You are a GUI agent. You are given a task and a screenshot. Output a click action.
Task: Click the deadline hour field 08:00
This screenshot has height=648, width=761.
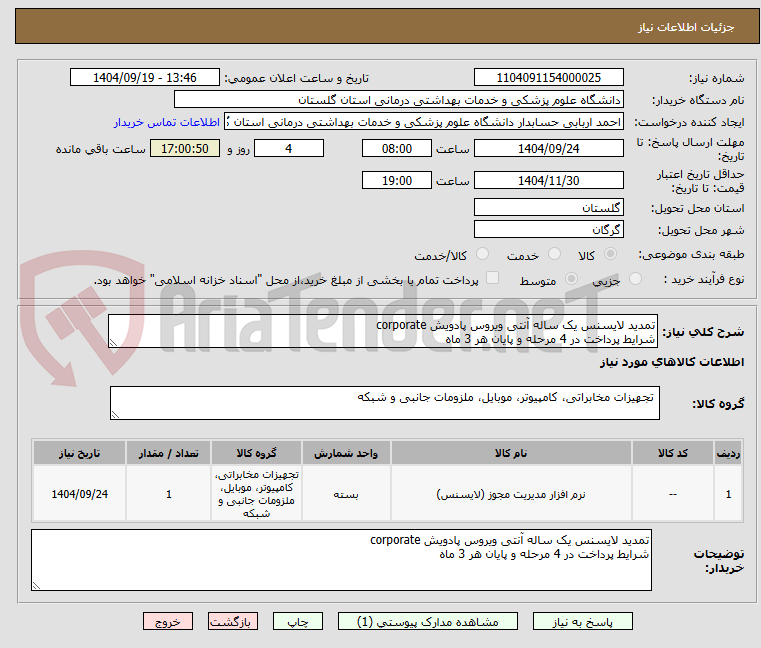pos(397,148)
